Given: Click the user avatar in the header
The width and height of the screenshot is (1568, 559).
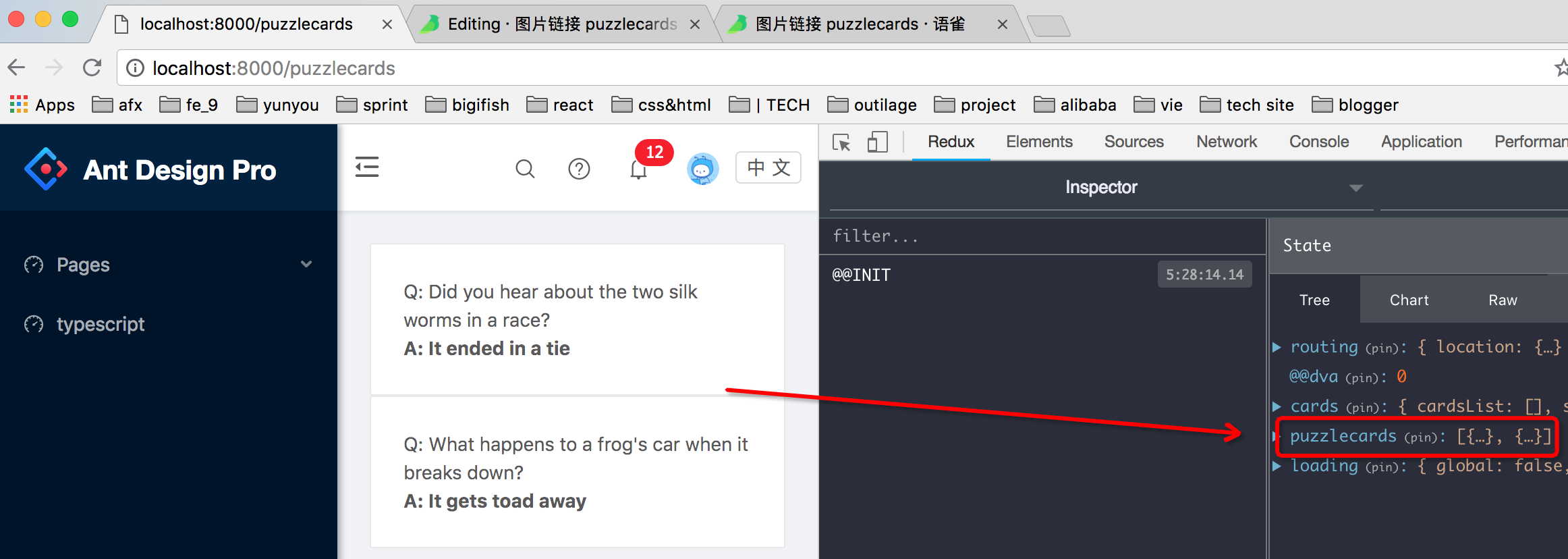Looking at the screenshot, I should tap(702, 169).
